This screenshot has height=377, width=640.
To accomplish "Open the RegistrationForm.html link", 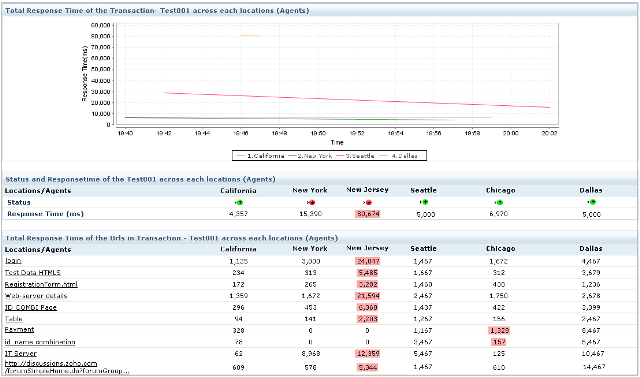I will coord(41,284).
